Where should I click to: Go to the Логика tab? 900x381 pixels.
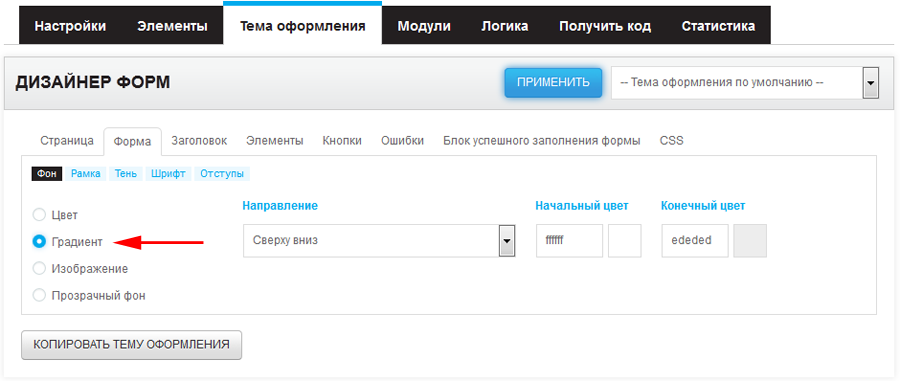(505, 26)
